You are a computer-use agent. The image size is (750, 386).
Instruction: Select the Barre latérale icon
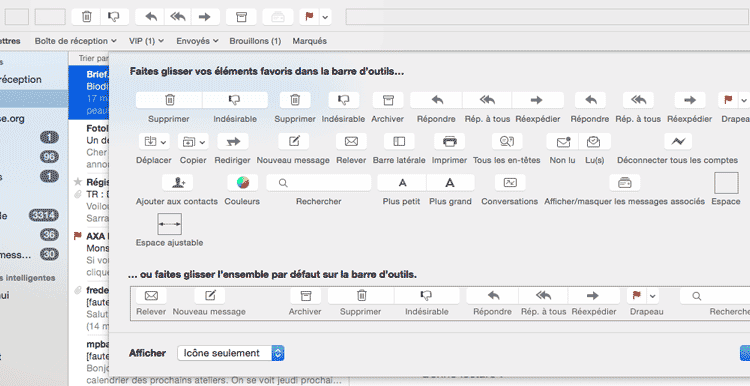pyautogui.click(x=399, y=141)
